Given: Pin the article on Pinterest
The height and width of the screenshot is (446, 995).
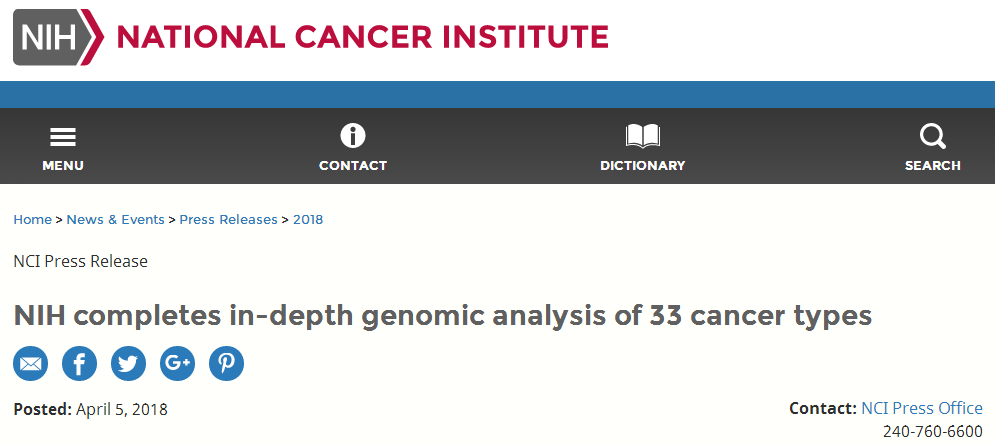Looking at the screenshot, I should point(227,364).
